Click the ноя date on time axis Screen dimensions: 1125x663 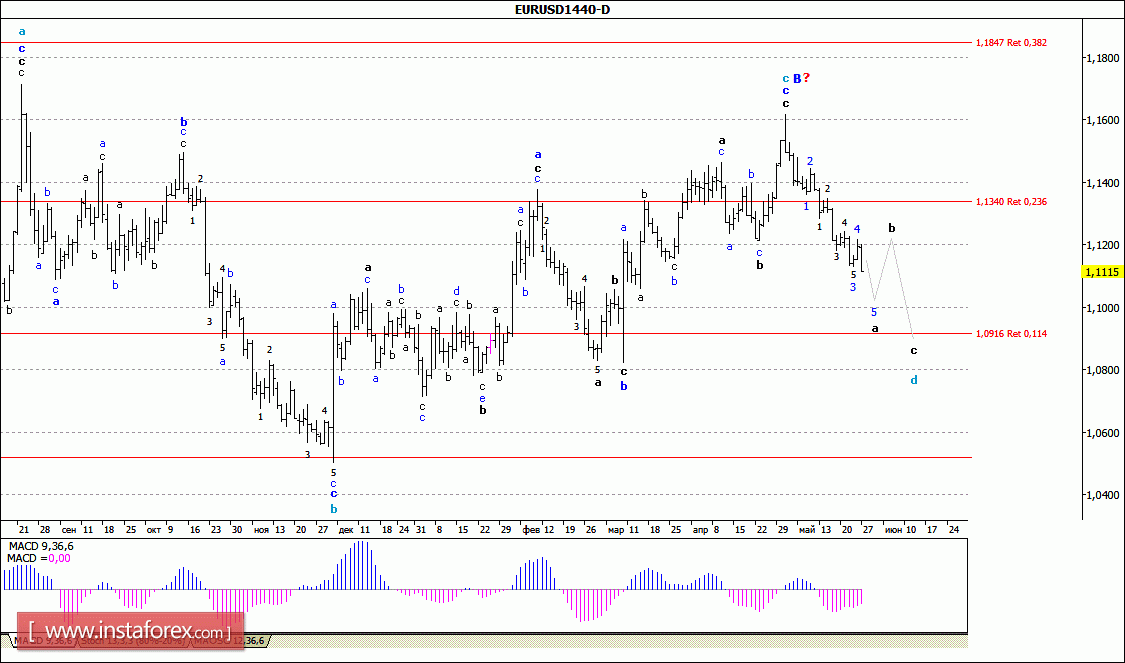click(261, 530)
